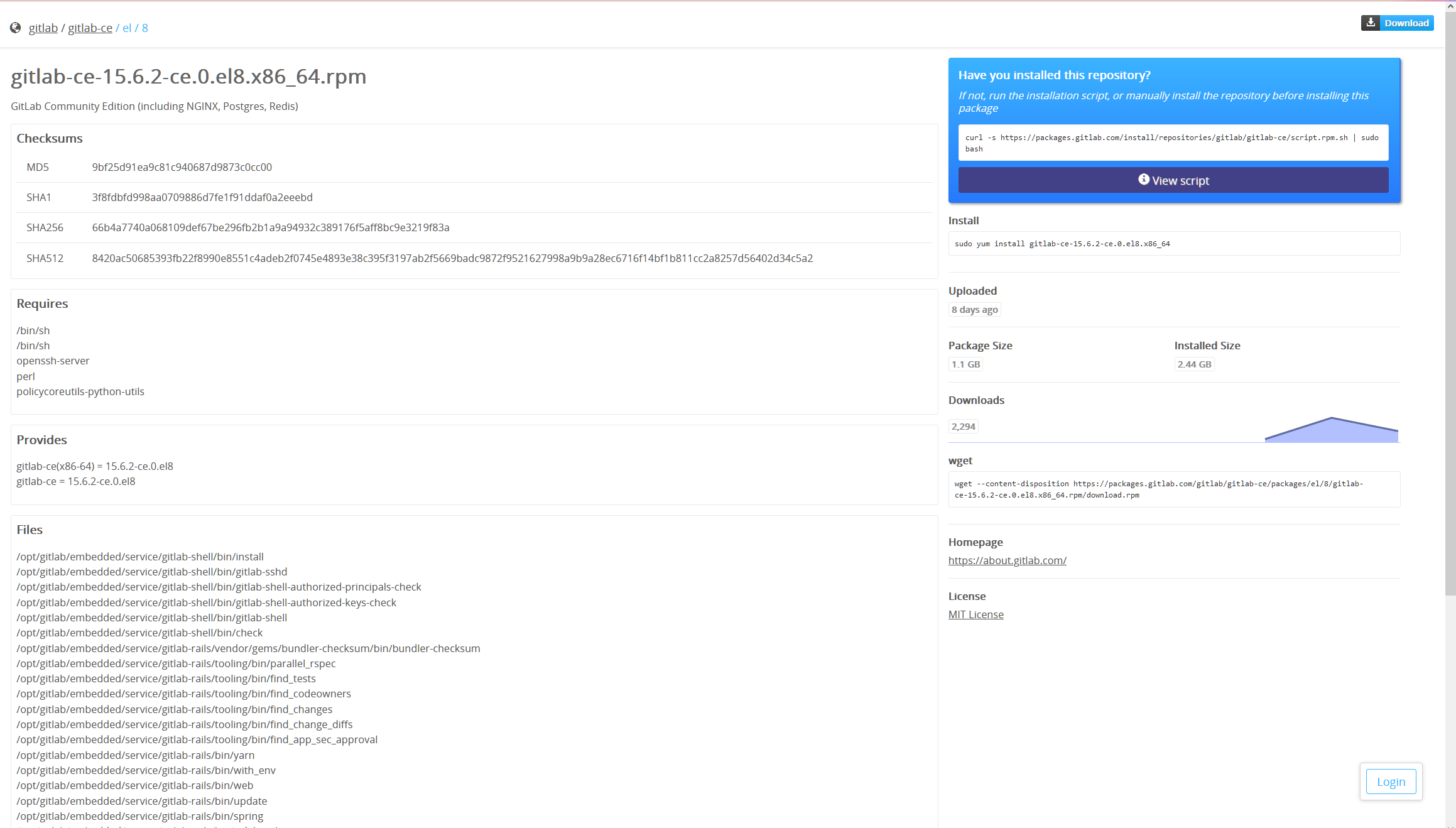1456x828 pixels.
Task: Open the MIT License link
Action: point(975,614)
